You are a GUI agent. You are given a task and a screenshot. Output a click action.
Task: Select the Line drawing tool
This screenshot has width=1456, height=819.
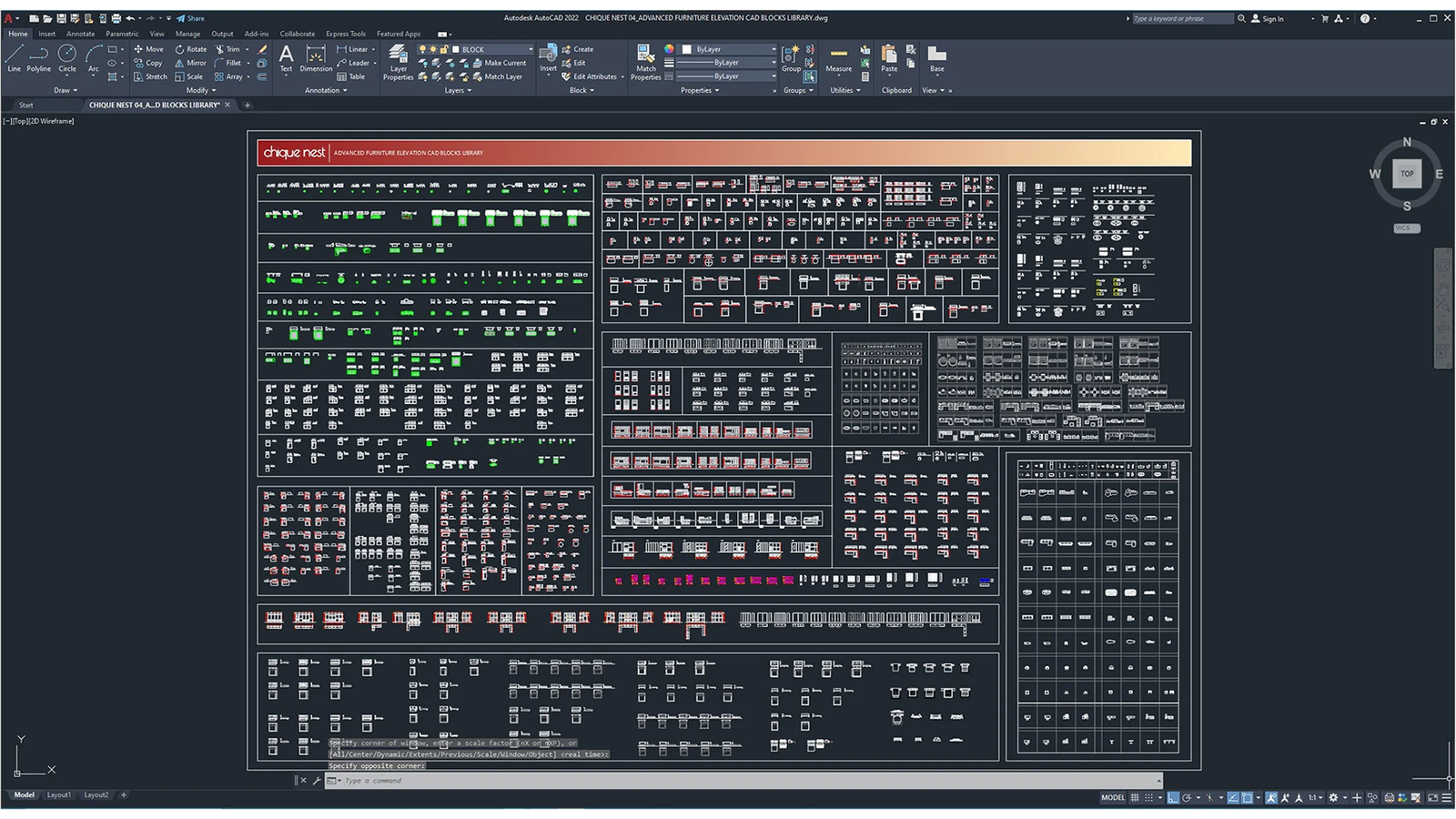(x=14, y=57)
